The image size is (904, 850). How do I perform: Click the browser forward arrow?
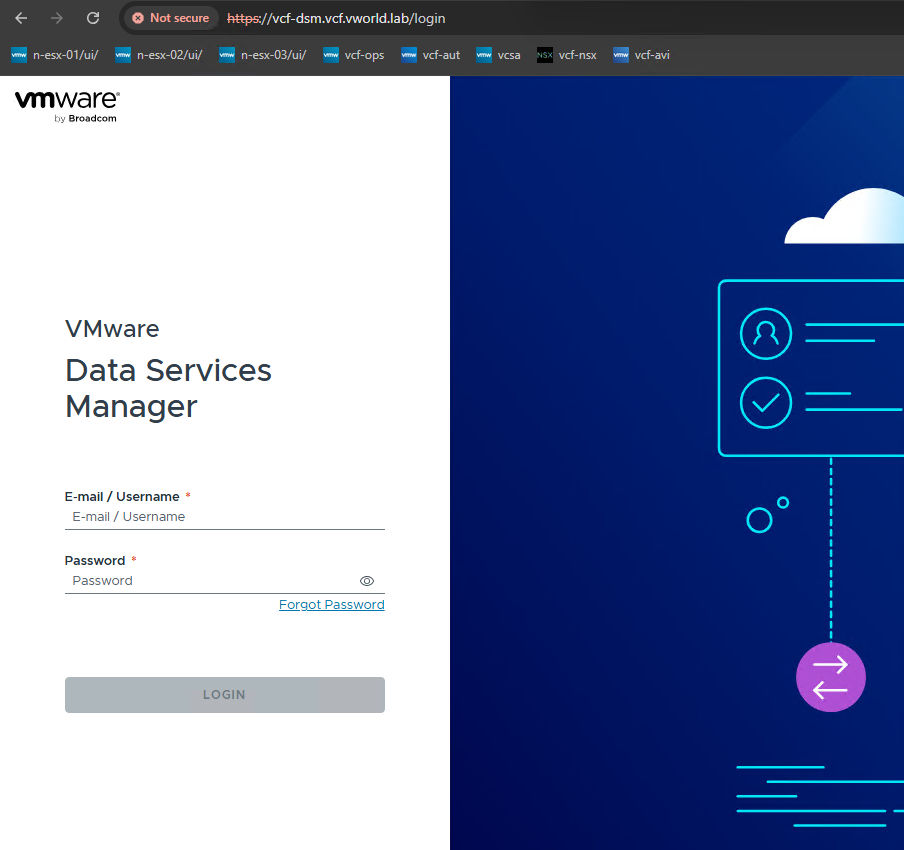pyautogui.click(x=57, y=18)
